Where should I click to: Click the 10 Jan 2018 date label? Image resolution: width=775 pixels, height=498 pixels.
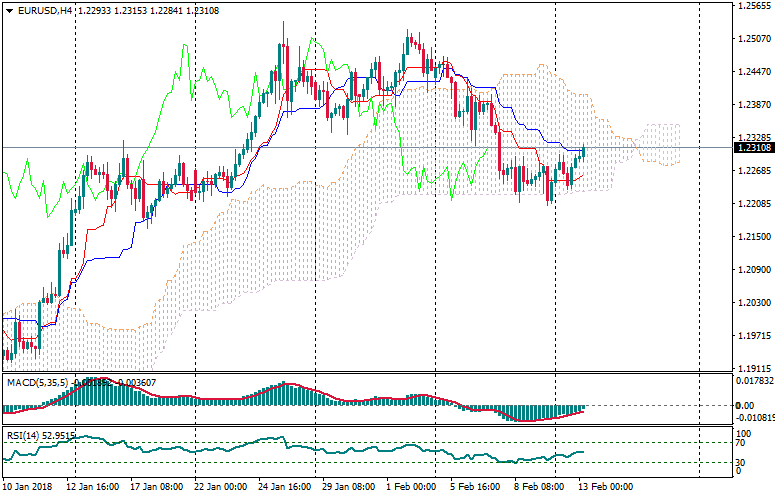point(30,487)
